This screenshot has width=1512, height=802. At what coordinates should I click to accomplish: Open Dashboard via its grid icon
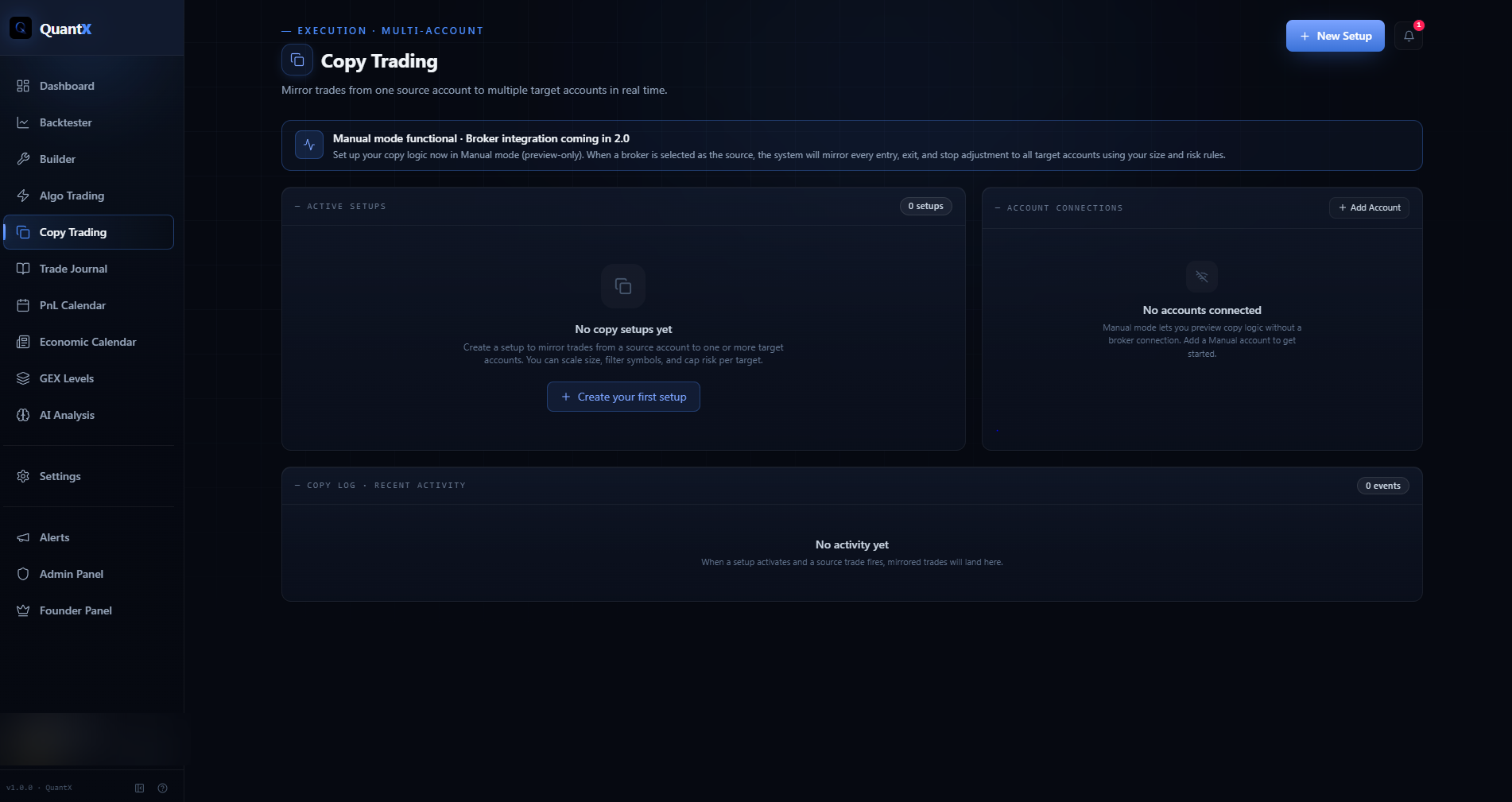(23, 86)
